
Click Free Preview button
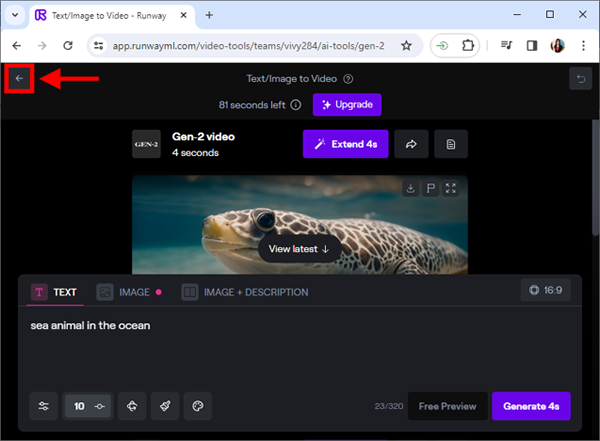coord(447,406)
